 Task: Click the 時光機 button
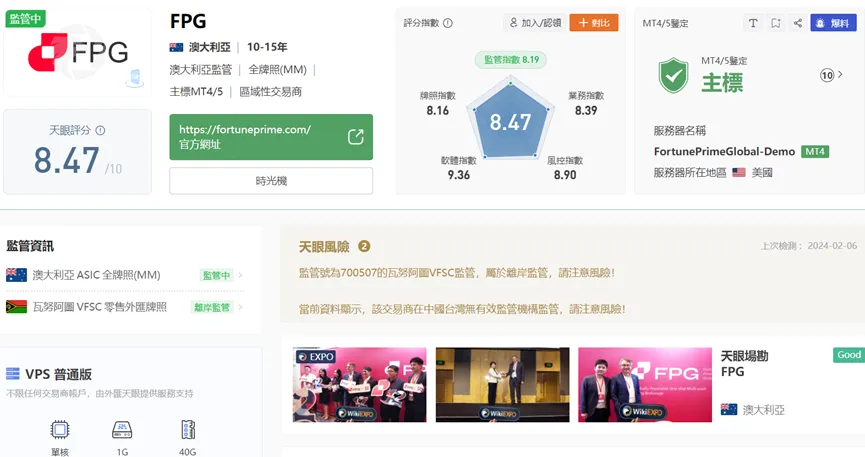[271, 180]
